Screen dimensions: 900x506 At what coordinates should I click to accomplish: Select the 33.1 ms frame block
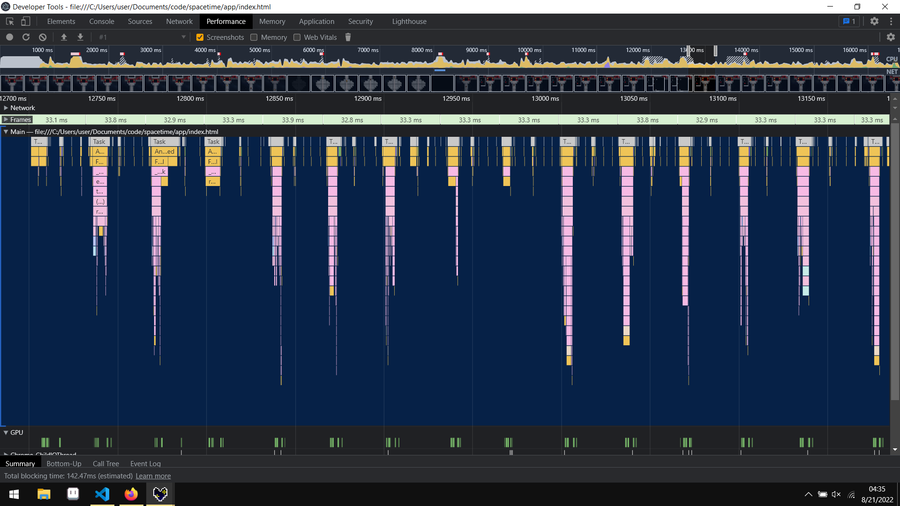click(x=56, y=120)
